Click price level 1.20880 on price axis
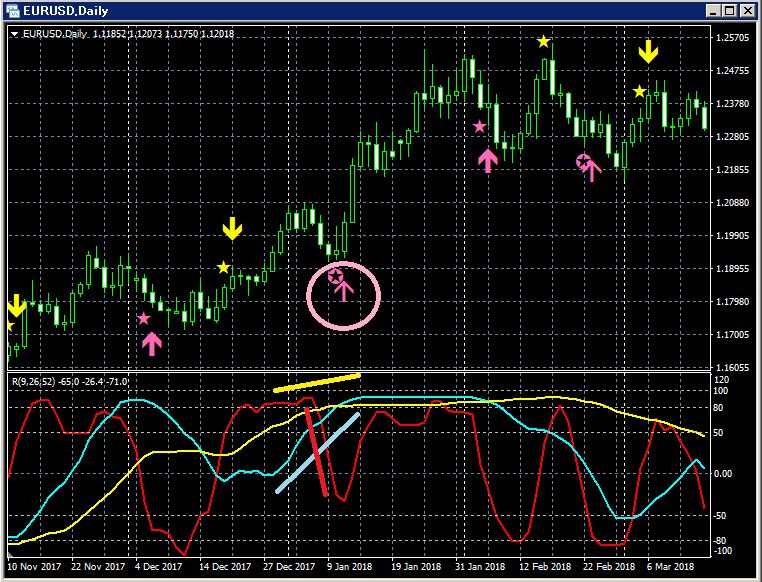This screenshot has width=762, height=582. [x=733, y=203]
